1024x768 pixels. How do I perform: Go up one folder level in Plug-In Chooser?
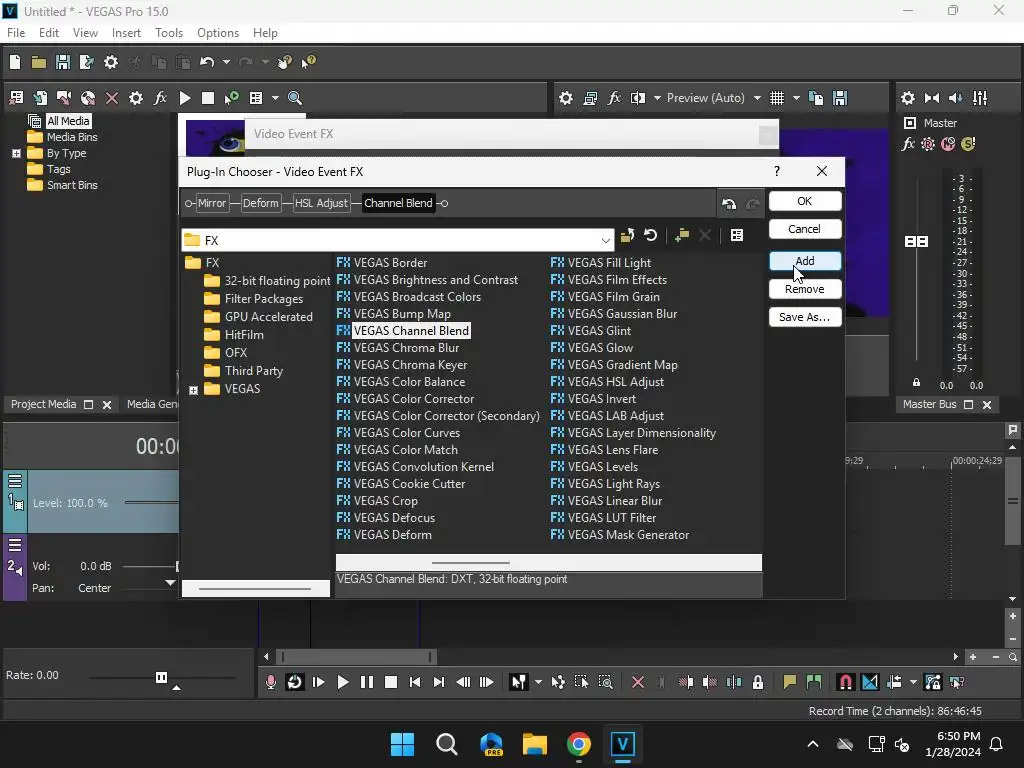(x=628, y=235)
